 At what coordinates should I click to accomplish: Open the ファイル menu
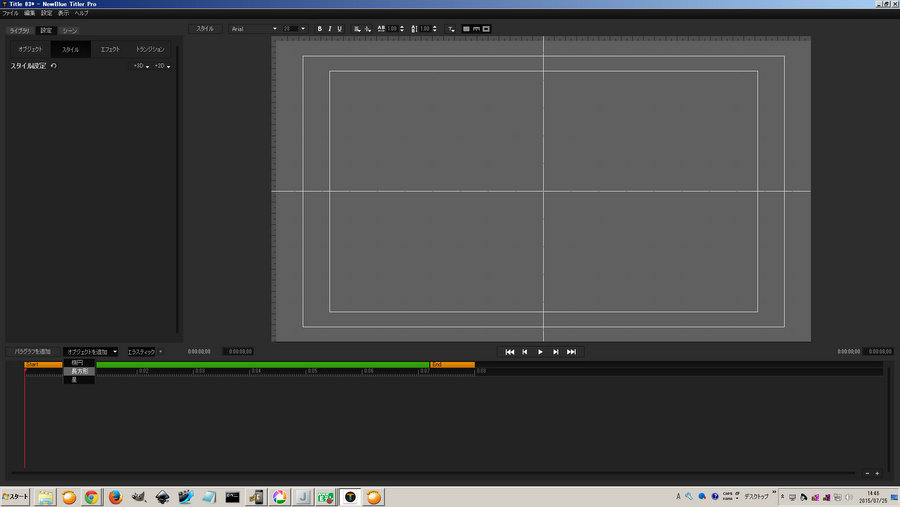tap(10, 13)
